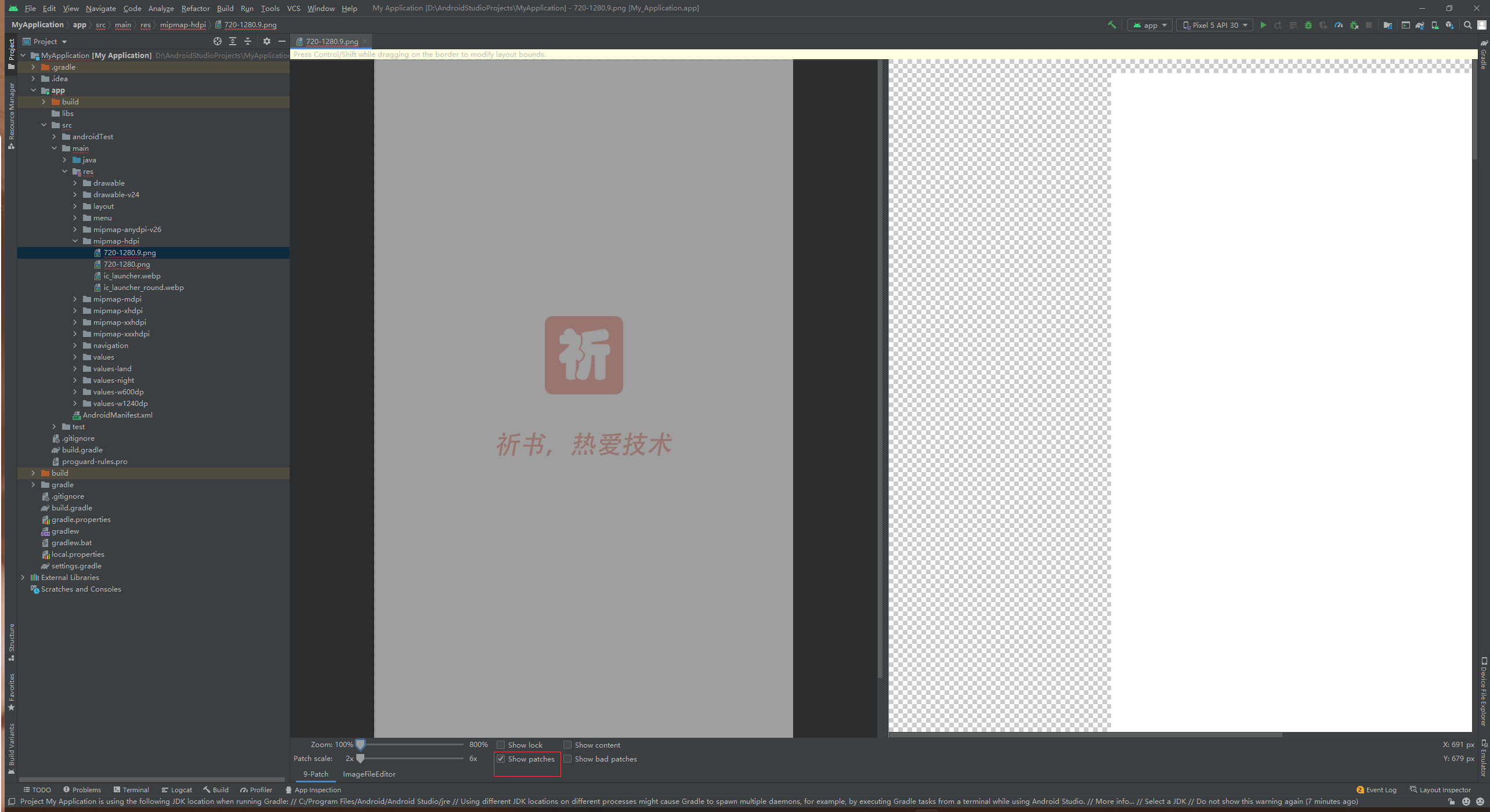Click Sync Project with Gradle Files icon

(x=1420, y=25)
